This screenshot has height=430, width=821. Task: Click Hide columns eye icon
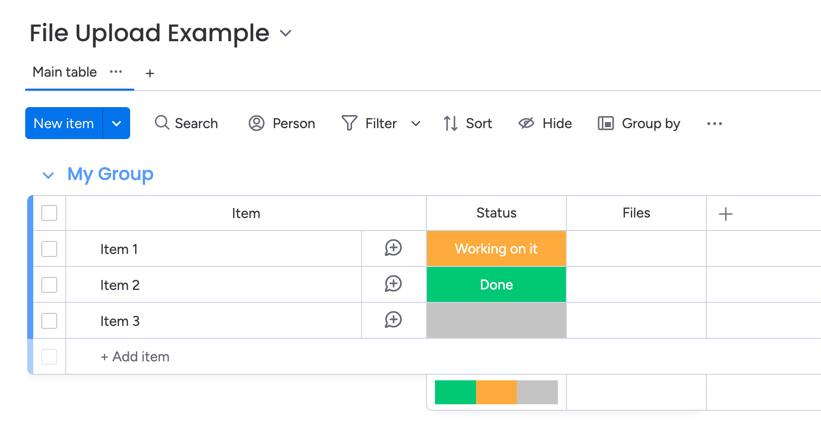[526, 123]
